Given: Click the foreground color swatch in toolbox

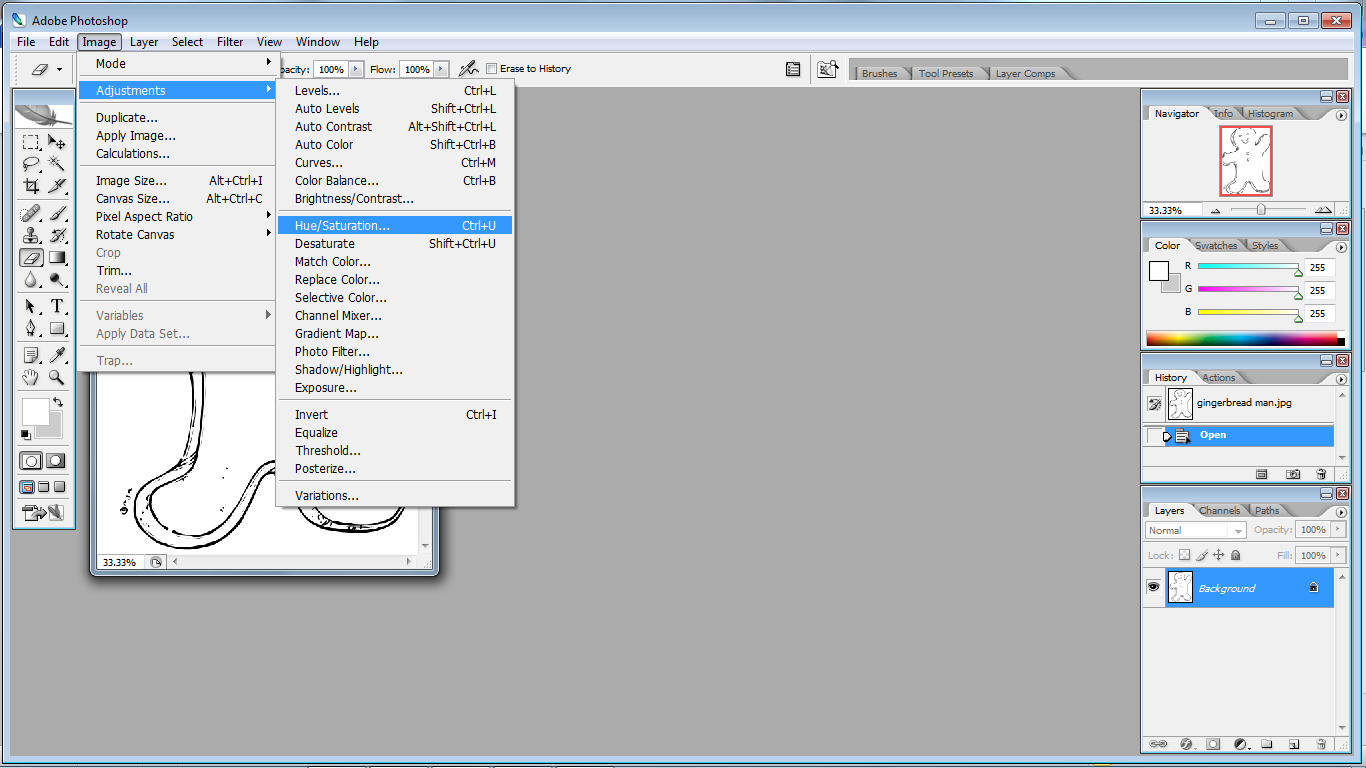Looking at the screenshot, I should pos(35,412).
